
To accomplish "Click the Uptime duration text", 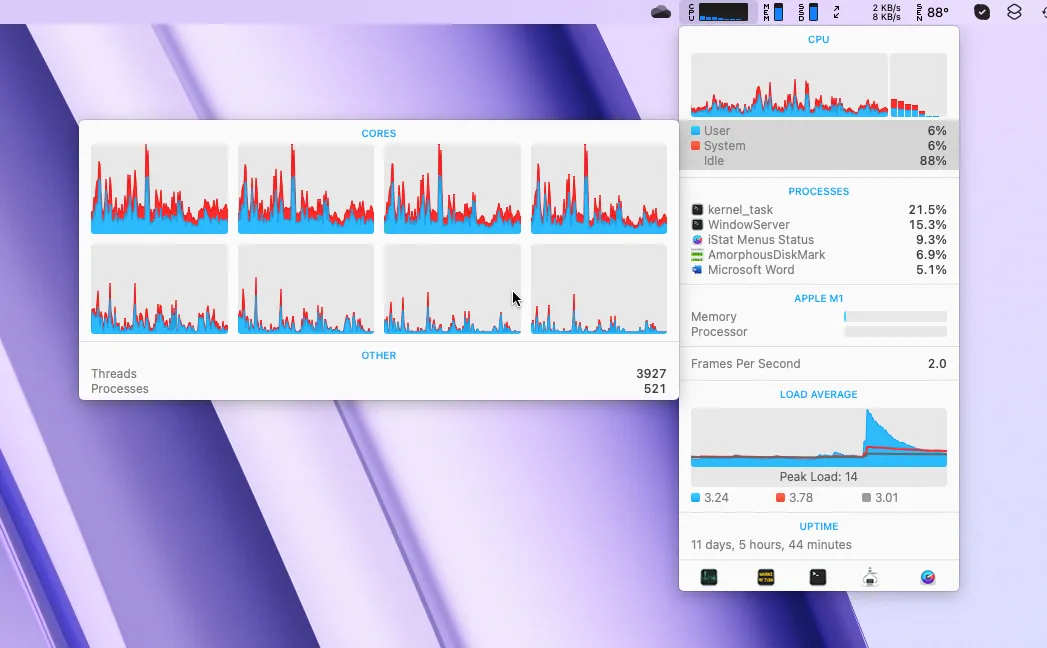I will tap(770, 544).
